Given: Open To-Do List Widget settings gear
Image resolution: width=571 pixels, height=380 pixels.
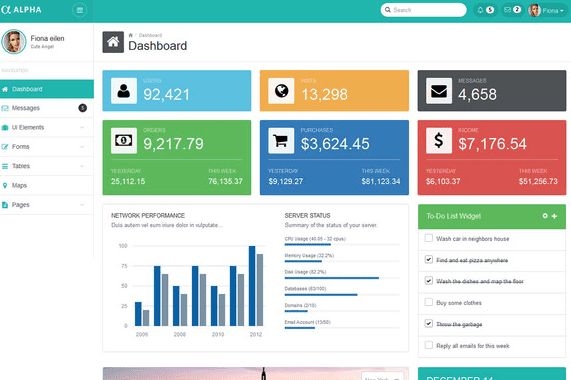Looking at the screenshot, I should (545, 216).
